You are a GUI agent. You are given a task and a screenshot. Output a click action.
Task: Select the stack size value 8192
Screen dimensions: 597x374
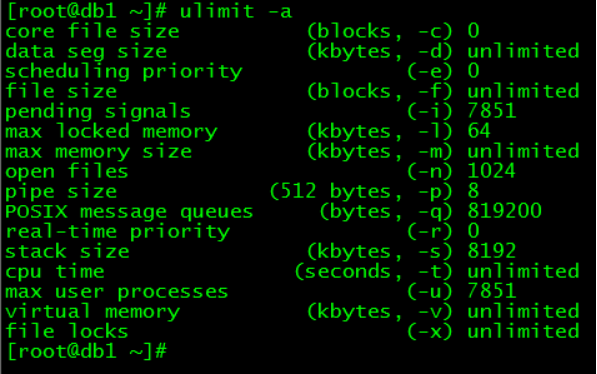click(x=492, y=251)
